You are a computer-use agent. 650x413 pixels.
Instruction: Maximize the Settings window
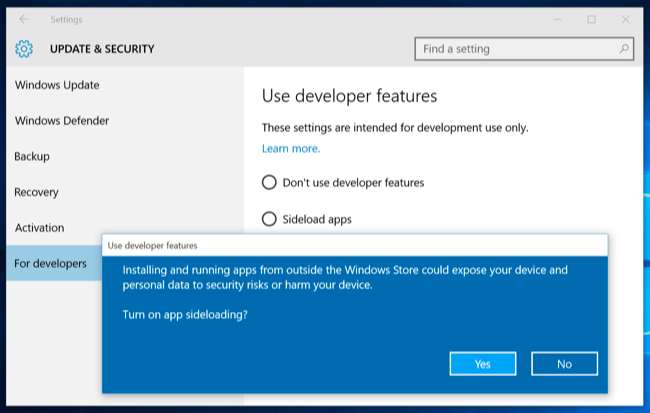[592, 19]
